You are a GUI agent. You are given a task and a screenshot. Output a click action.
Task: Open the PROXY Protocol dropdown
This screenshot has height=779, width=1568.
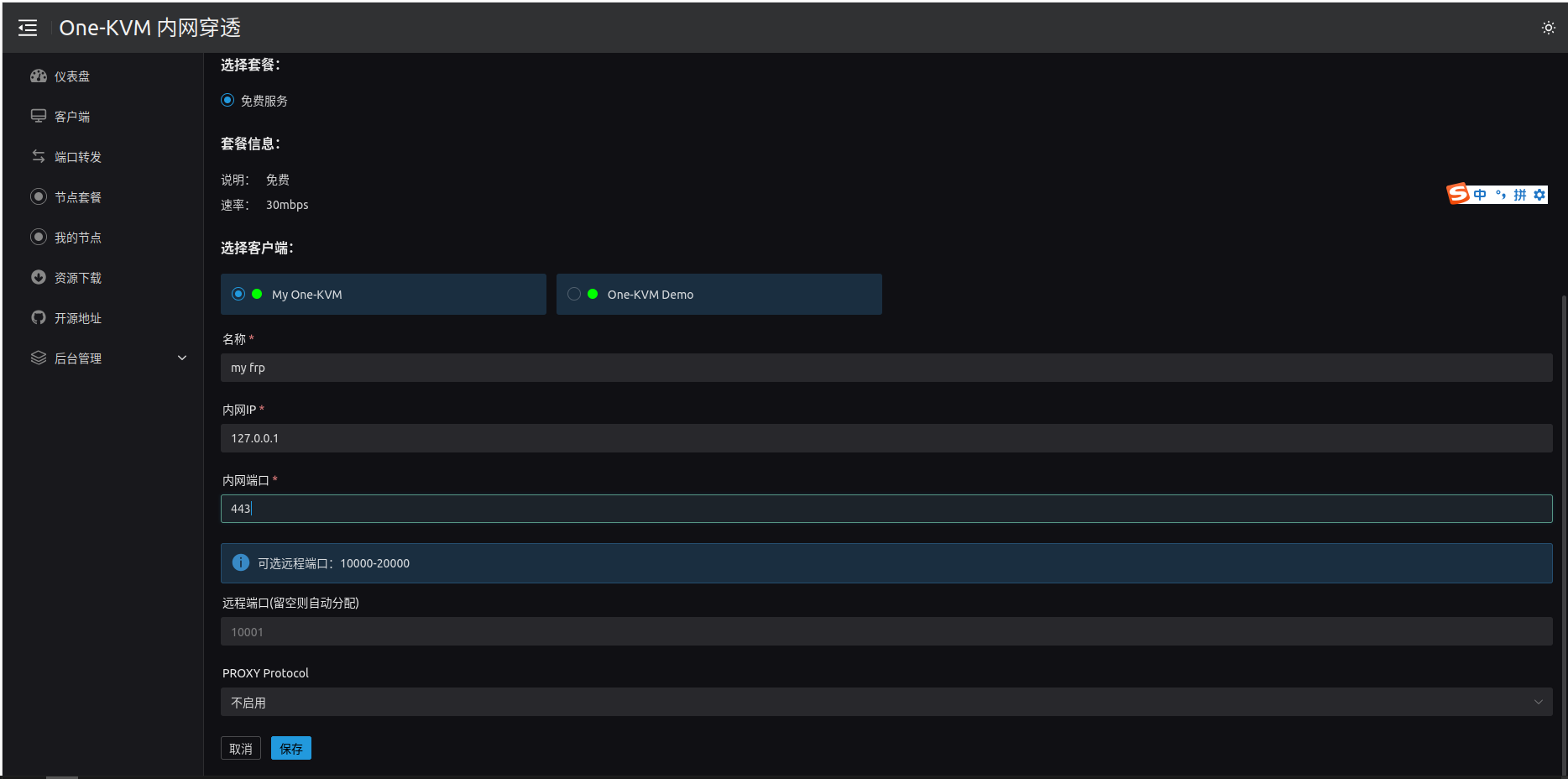[886, 702]
